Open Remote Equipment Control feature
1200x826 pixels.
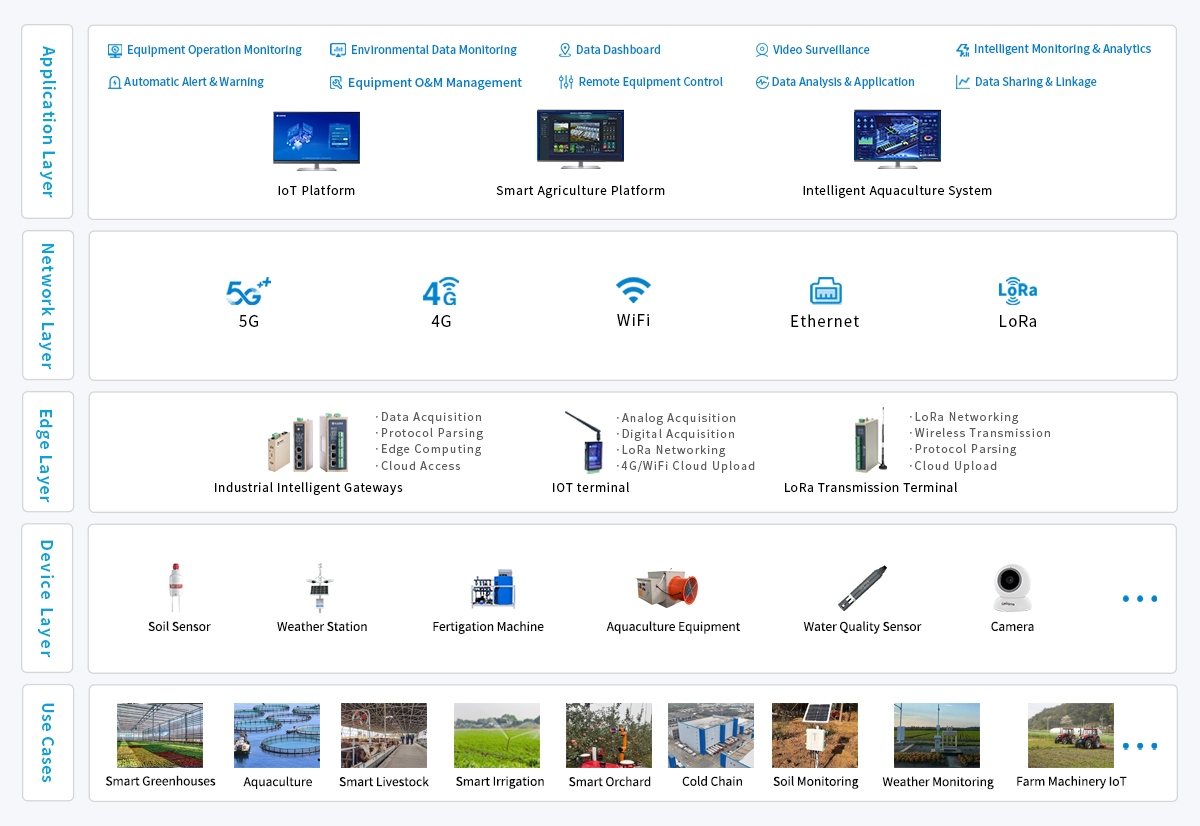click(x=641, y=82)
